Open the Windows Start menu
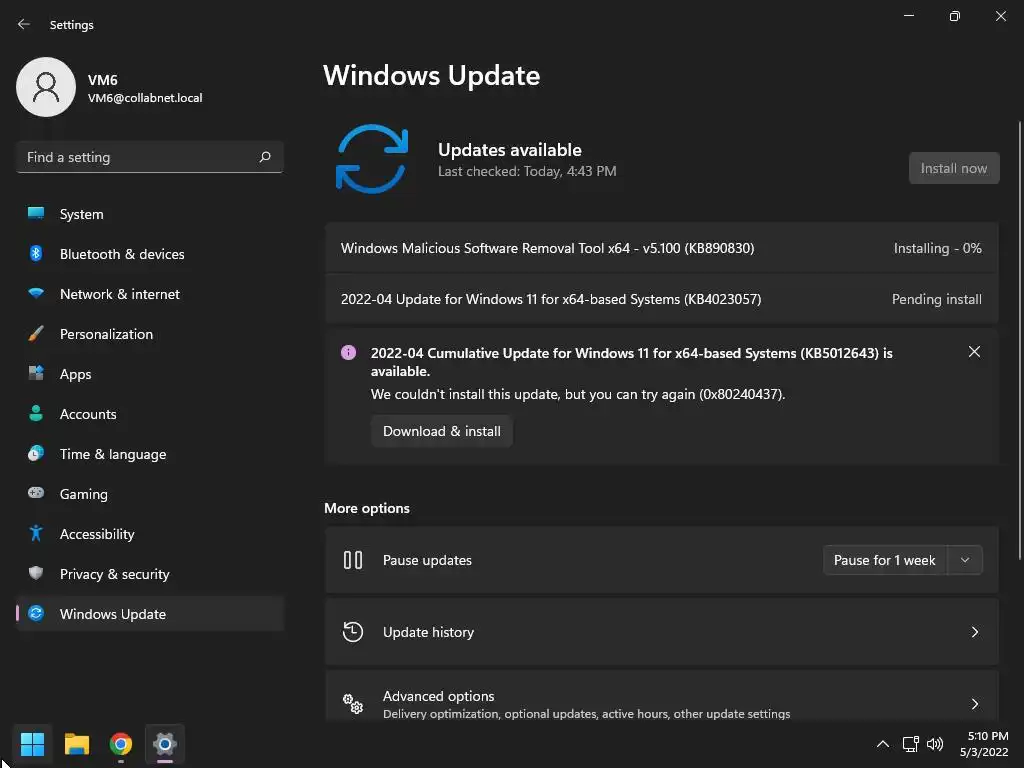This screenshot has width=1024, height=768. 32,744
